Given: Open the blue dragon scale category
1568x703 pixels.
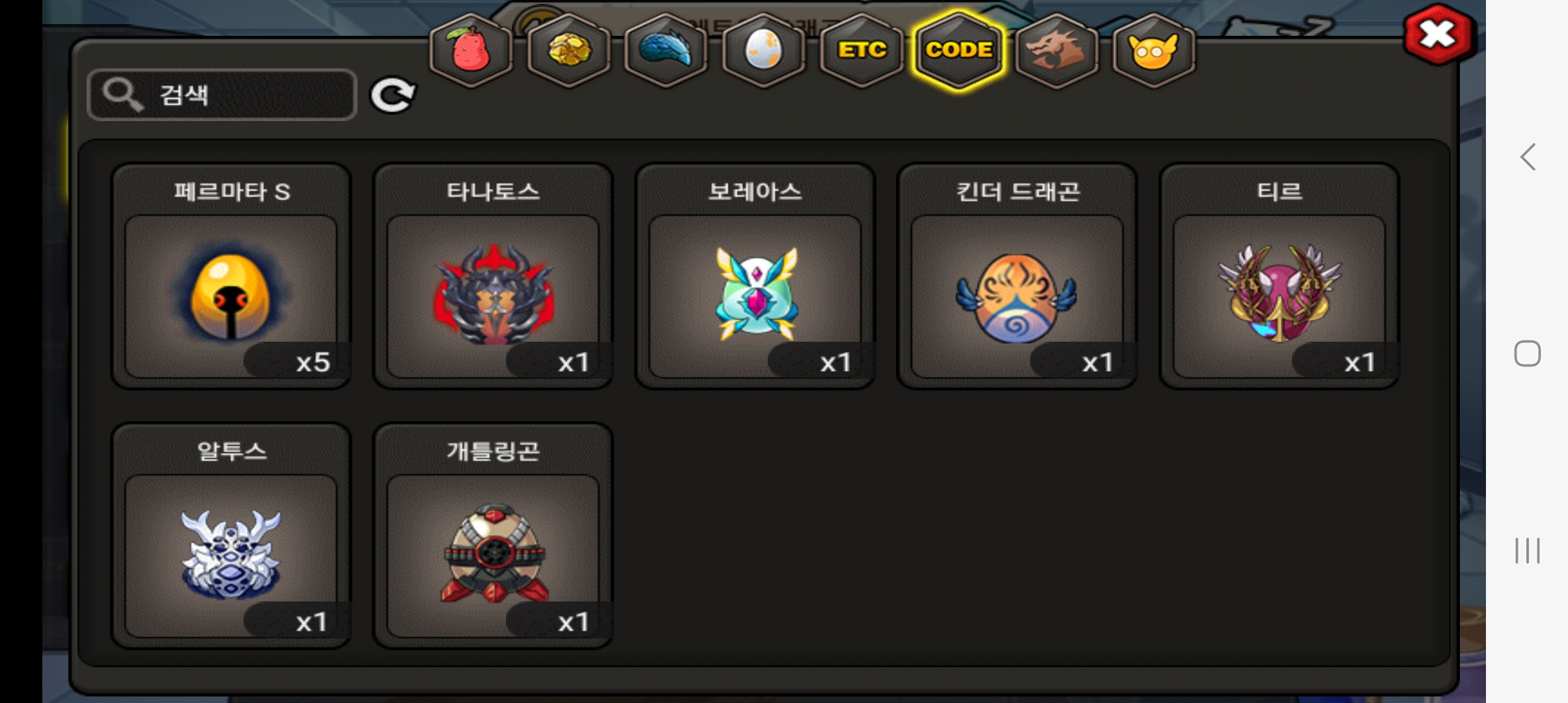Looking at the screenshot, I should 665,51.
